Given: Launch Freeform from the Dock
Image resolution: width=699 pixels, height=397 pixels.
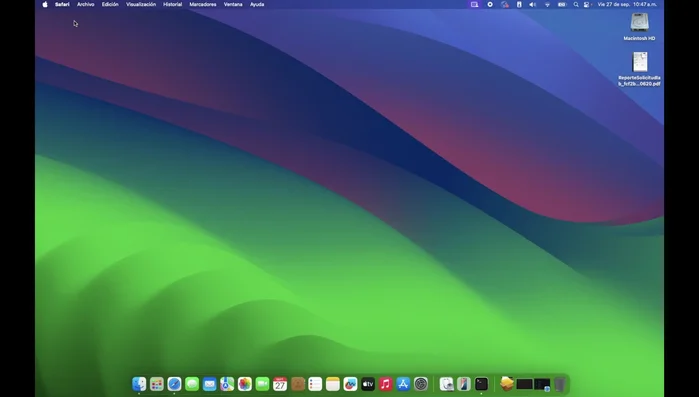Looking at the screenshot, I should click(x=350, y=384).
